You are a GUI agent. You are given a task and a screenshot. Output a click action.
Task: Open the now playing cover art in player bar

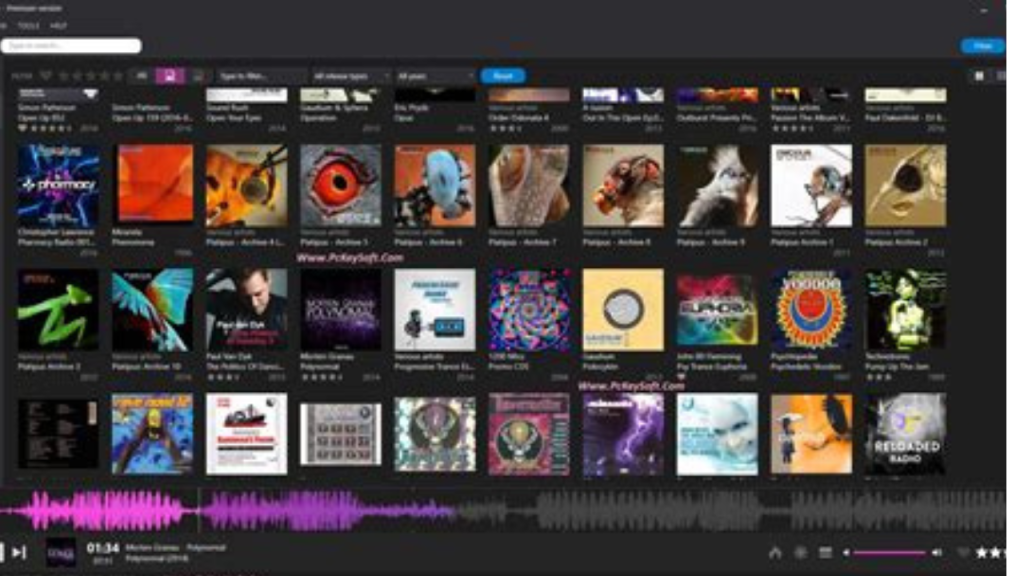61,552
